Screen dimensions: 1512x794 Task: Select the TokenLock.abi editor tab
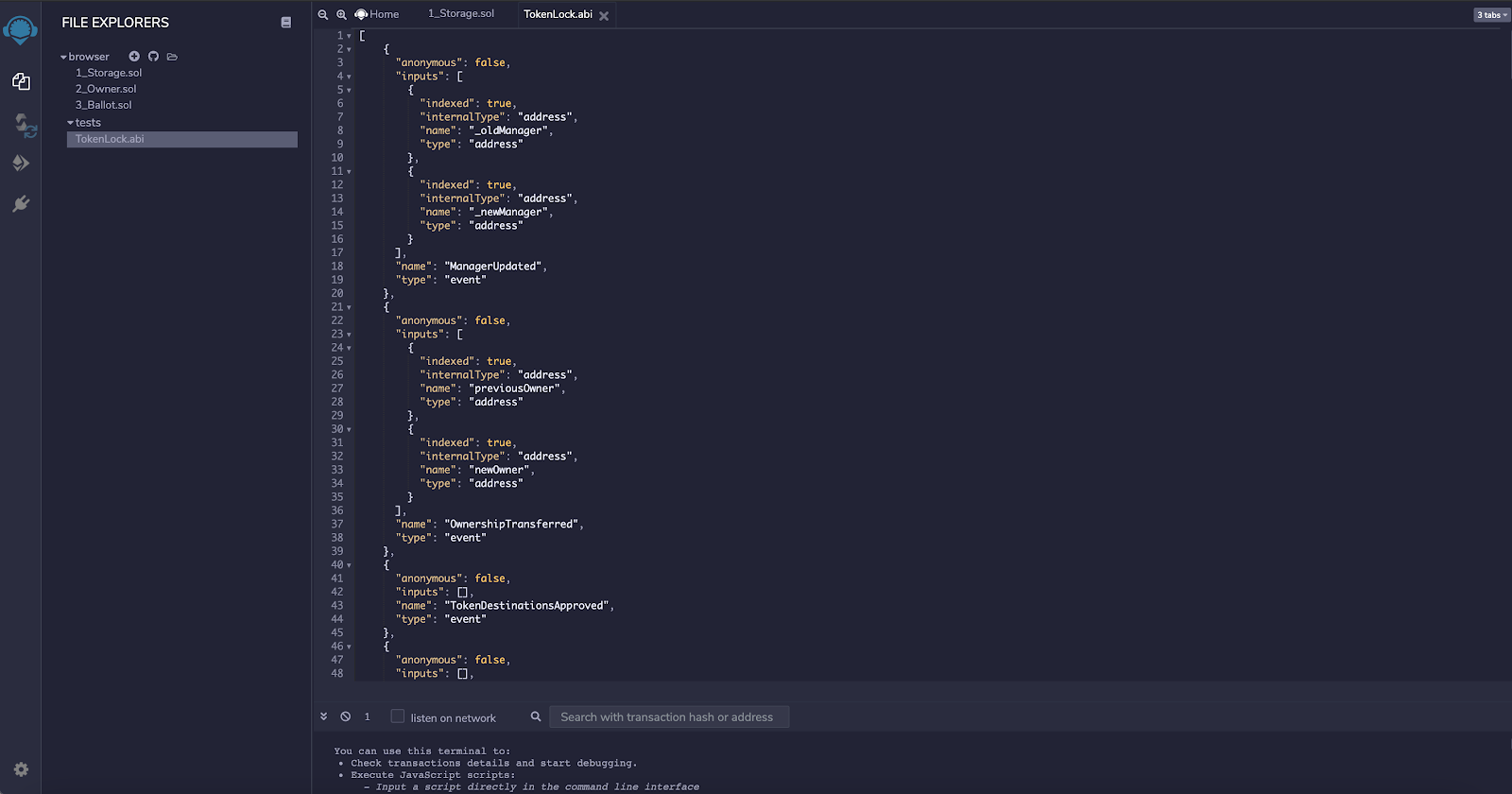(x=558, y=14)
